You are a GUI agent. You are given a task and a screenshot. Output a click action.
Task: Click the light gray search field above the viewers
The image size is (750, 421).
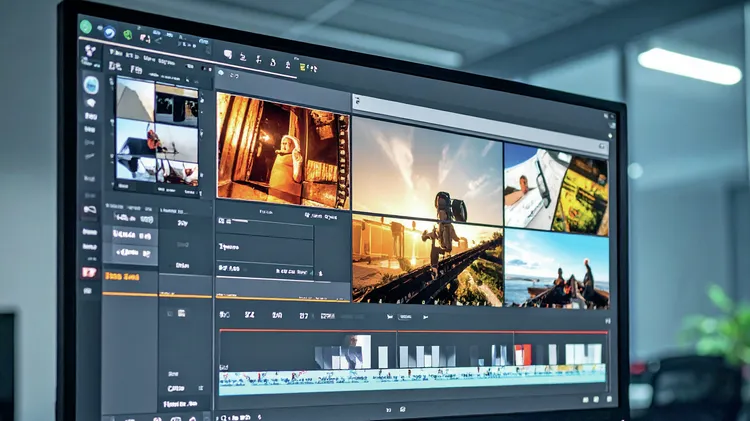481,124
